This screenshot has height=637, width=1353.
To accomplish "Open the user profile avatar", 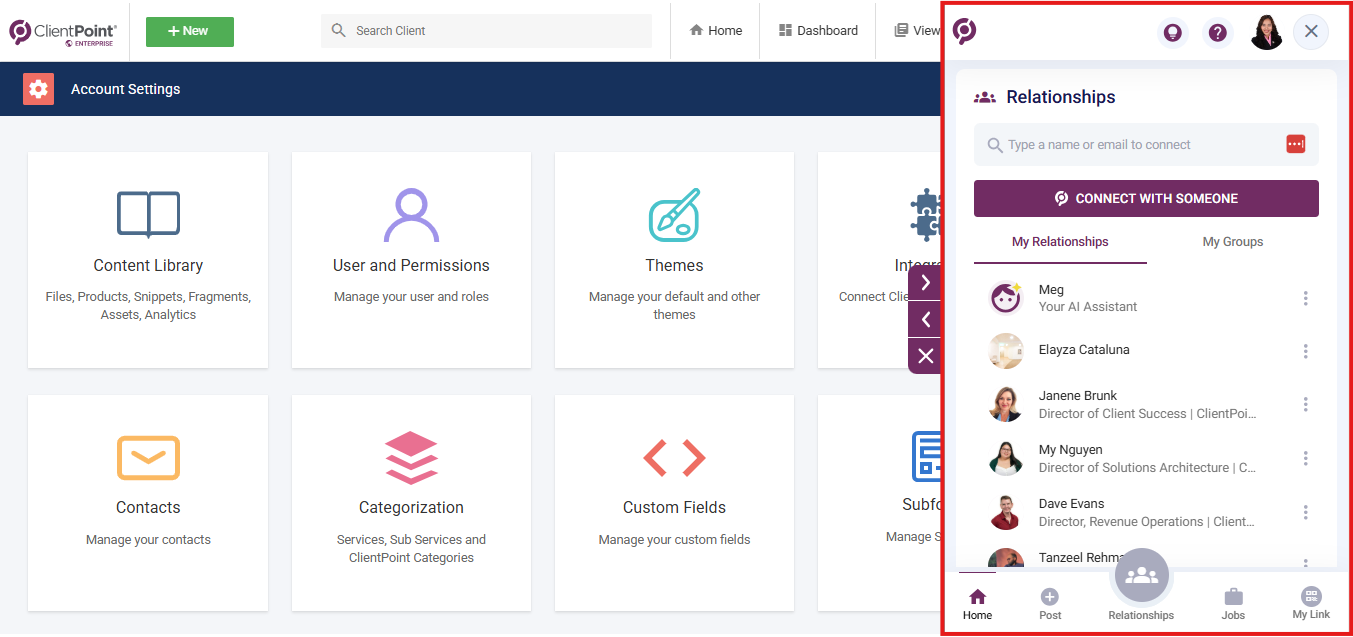I will (1266, 32).
